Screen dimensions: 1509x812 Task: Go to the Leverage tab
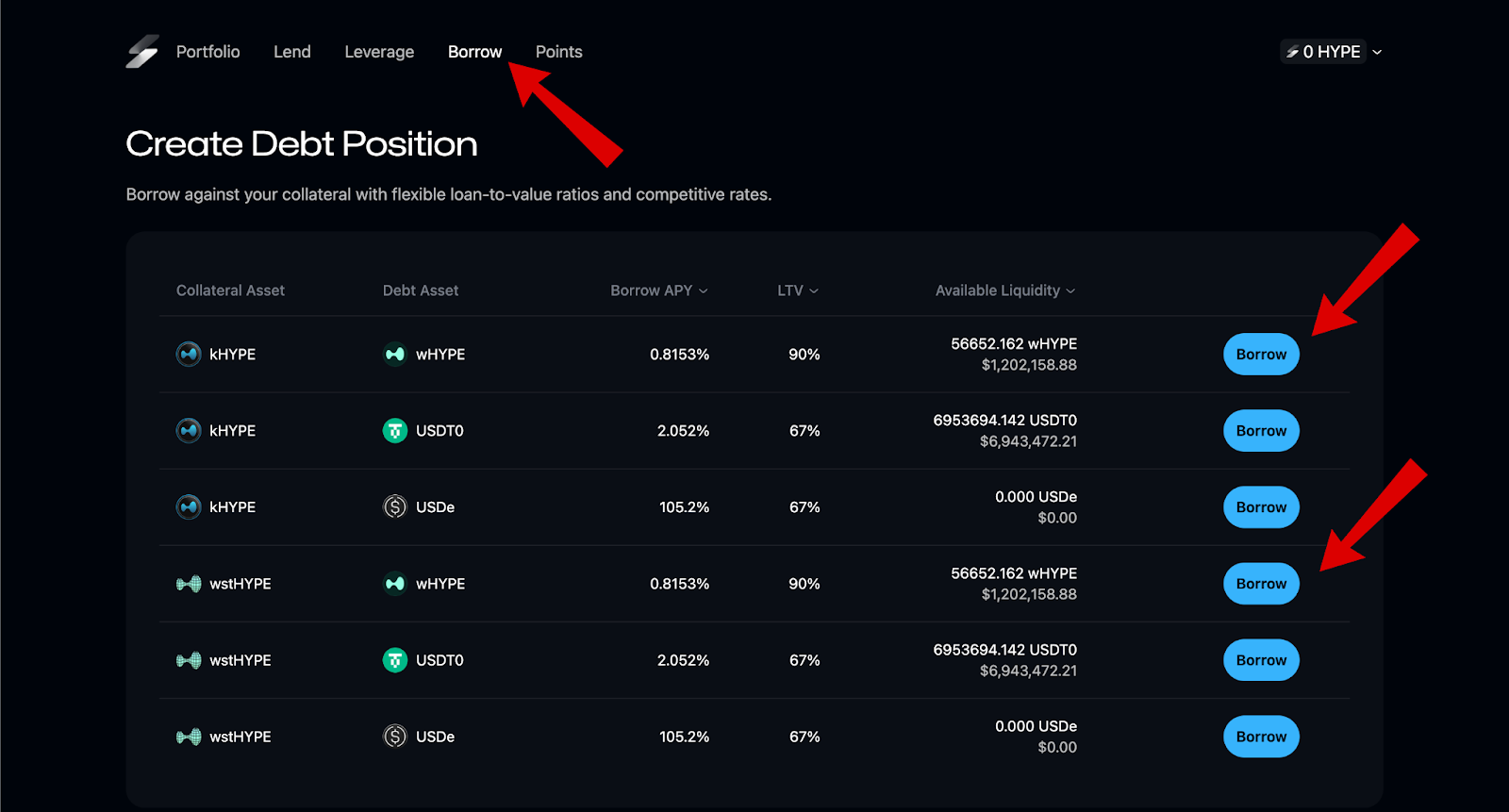379,52
